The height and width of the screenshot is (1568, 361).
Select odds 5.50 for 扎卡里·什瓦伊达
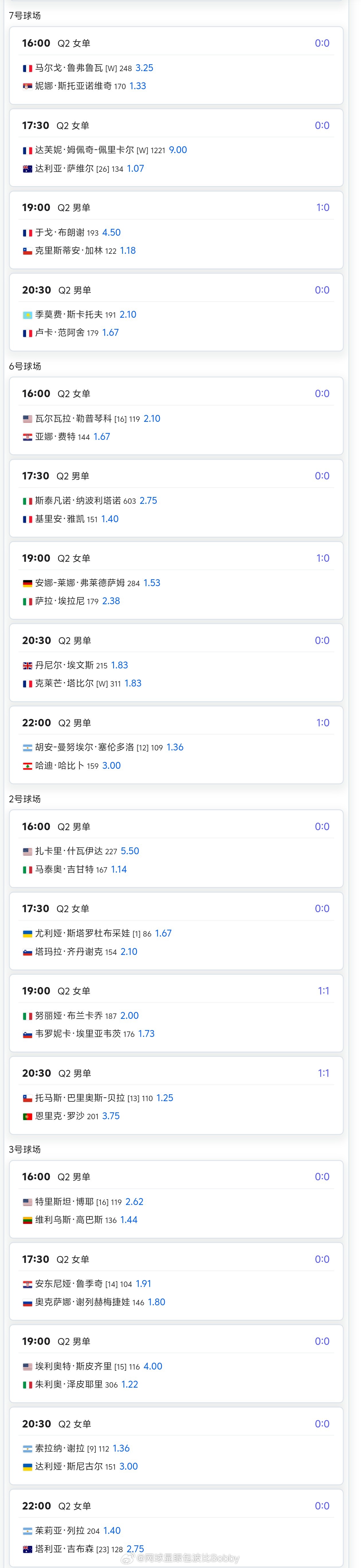[130, 851]
